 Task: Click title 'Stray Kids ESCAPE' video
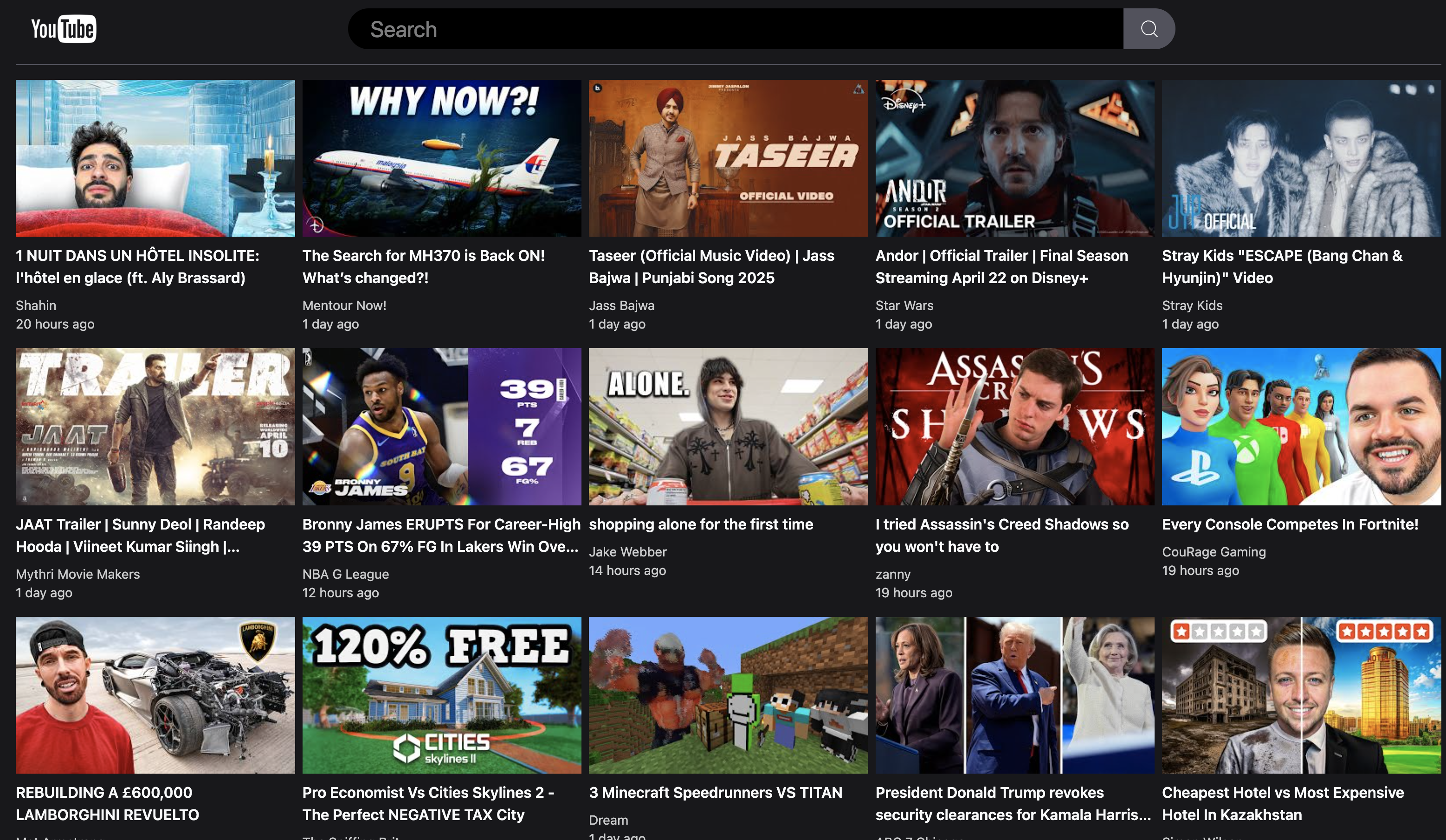pyautogui.click(x=1283, y=267)
